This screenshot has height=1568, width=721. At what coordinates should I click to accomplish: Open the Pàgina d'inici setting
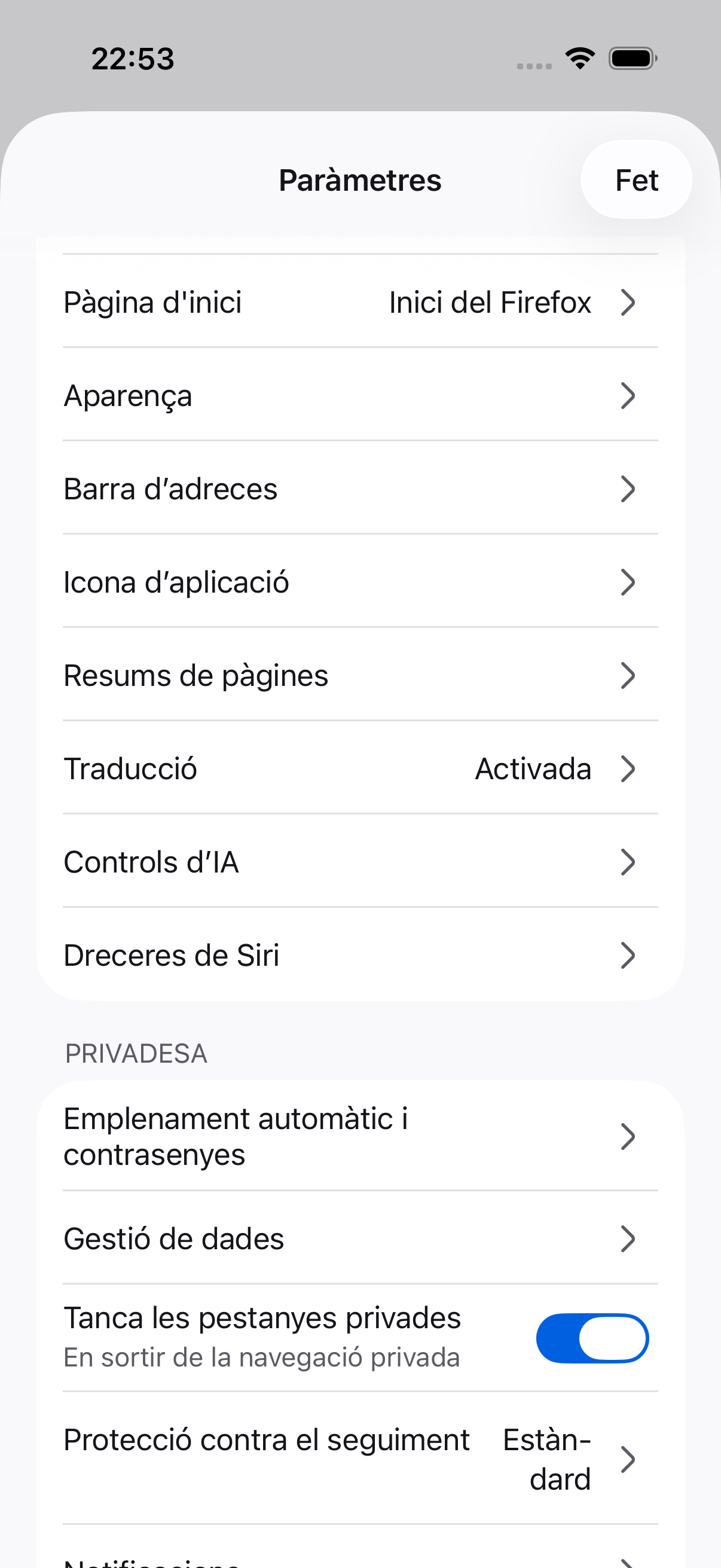coord(360,302)
